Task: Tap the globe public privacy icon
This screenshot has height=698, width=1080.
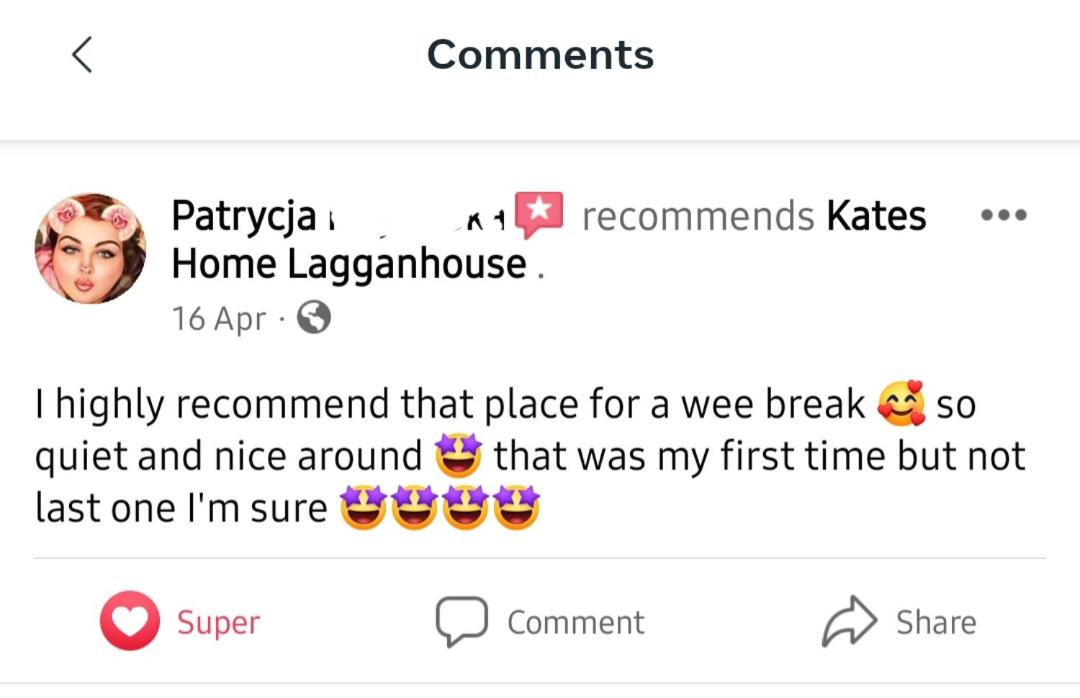Action: click(313, 318)
